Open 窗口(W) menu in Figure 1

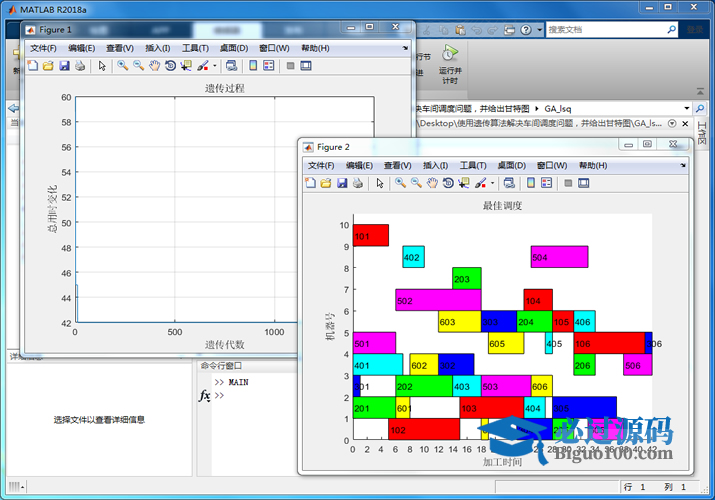[x=274, y=48]
